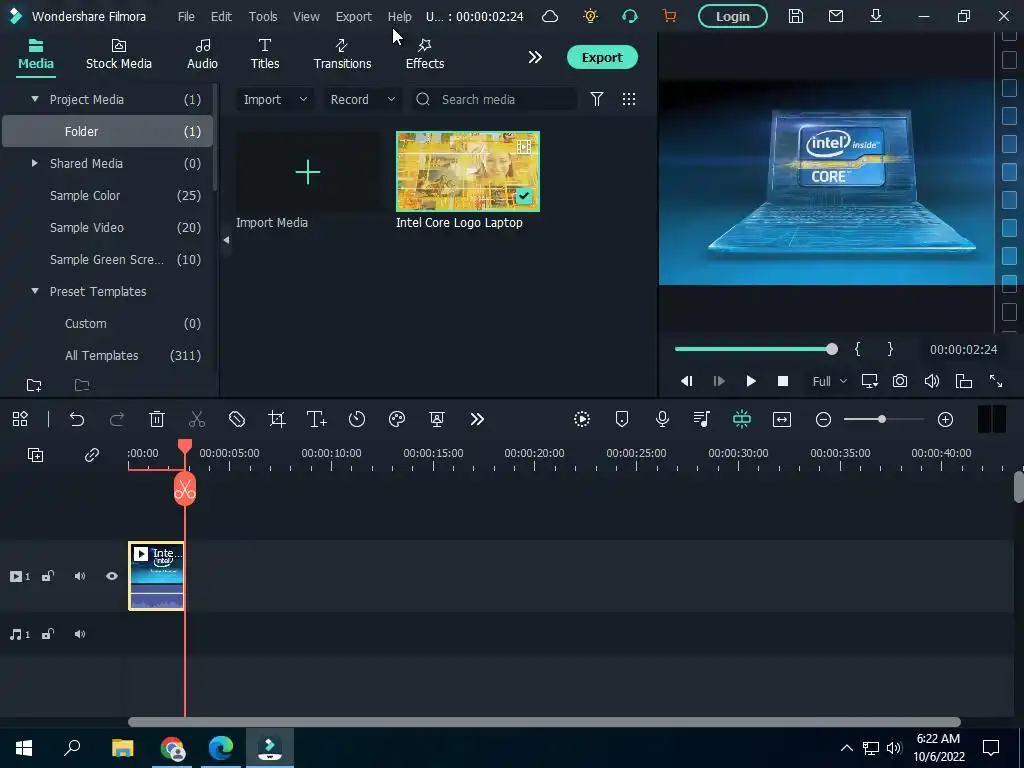This screenshot has height=768, width=1024.
Task: Record voiceover with the microphone icon
Action: click(x=662, y=419)
